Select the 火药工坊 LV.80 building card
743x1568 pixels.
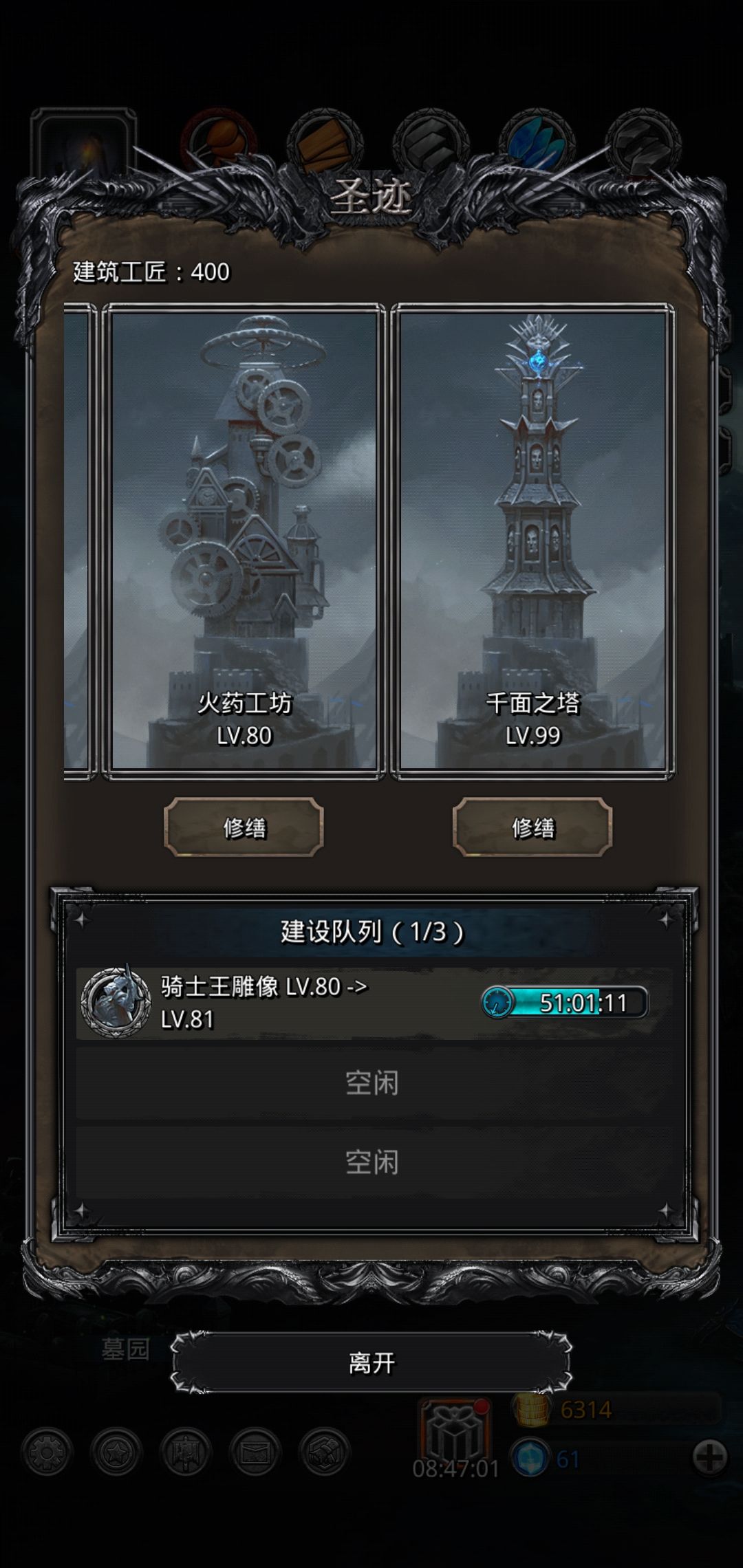point(244,540)
